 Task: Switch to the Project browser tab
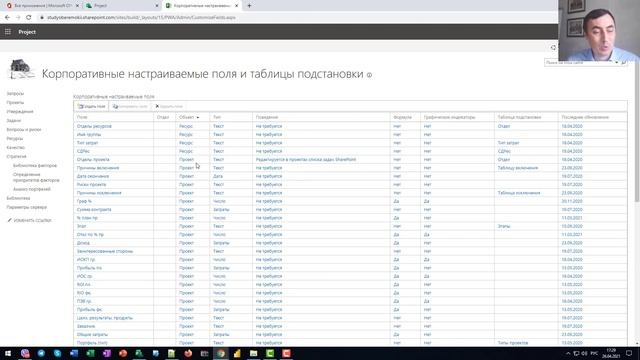(x=121, y=6)
